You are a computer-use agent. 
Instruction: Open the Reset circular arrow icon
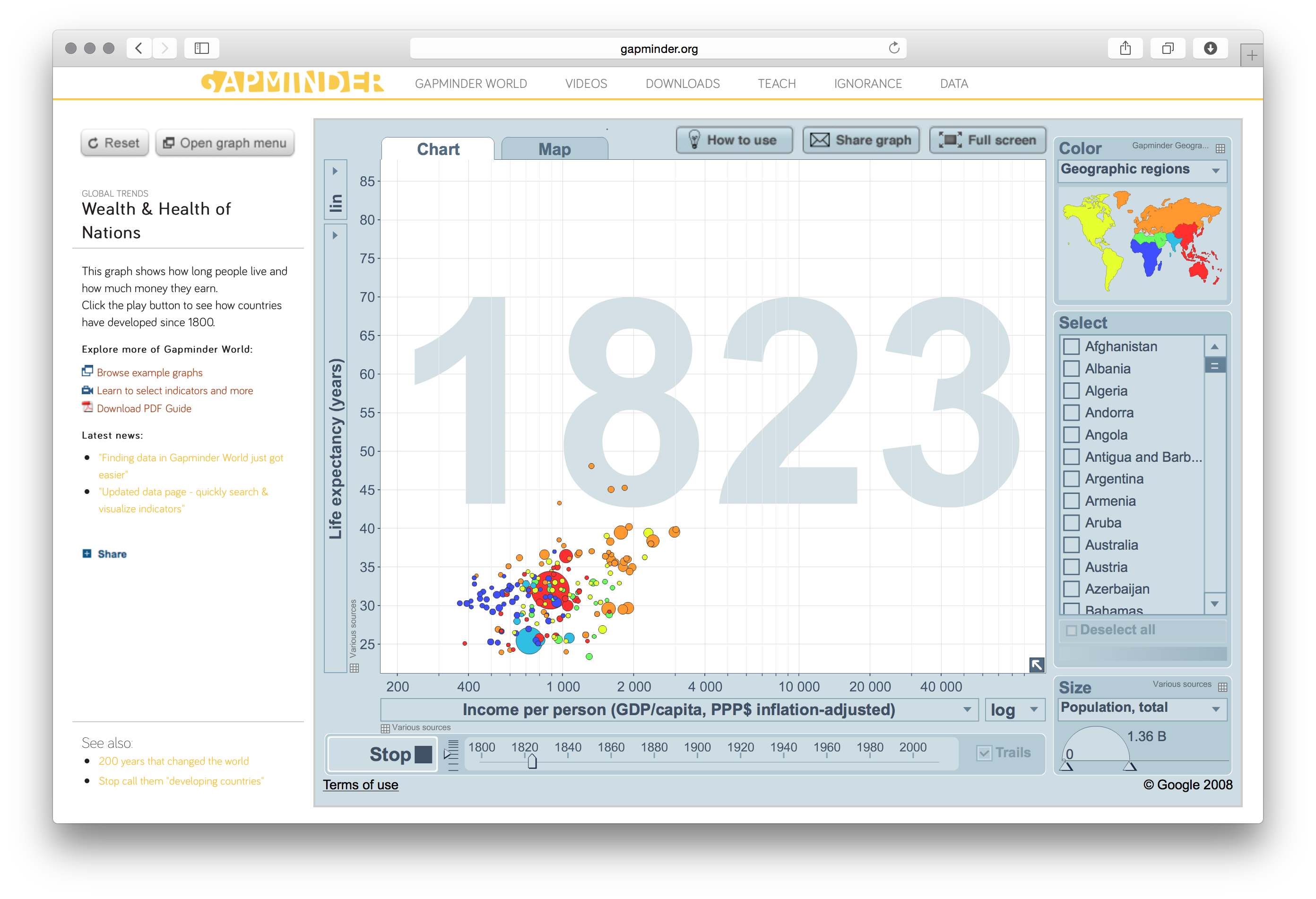94,143
